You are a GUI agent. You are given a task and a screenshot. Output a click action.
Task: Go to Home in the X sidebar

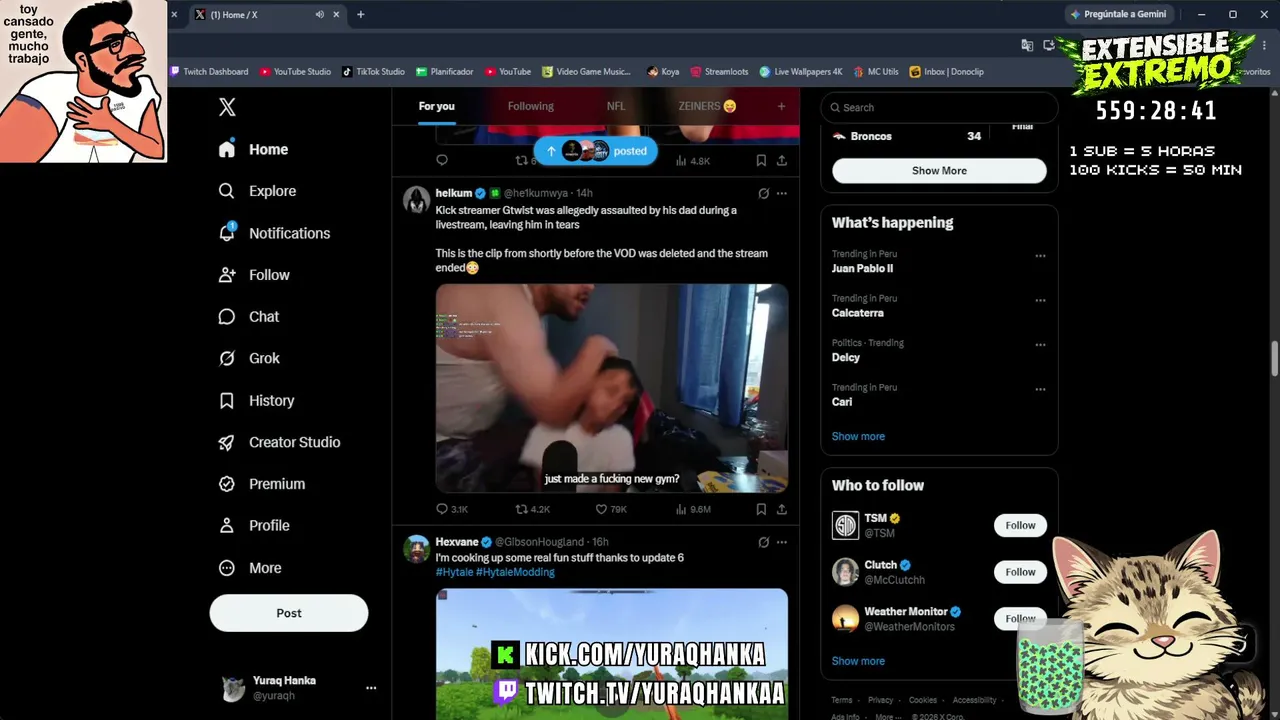(254, 149)
